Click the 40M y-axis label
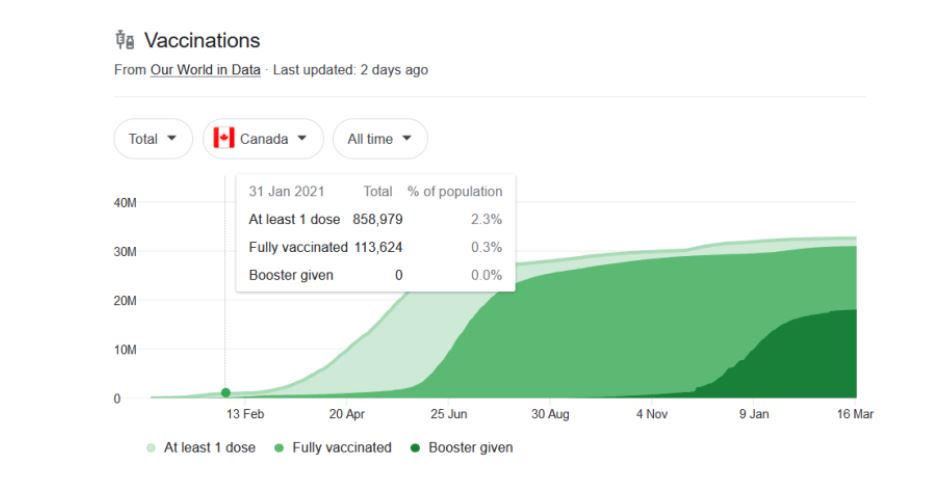Screen dimensions: 926x481 click(126, 203)
